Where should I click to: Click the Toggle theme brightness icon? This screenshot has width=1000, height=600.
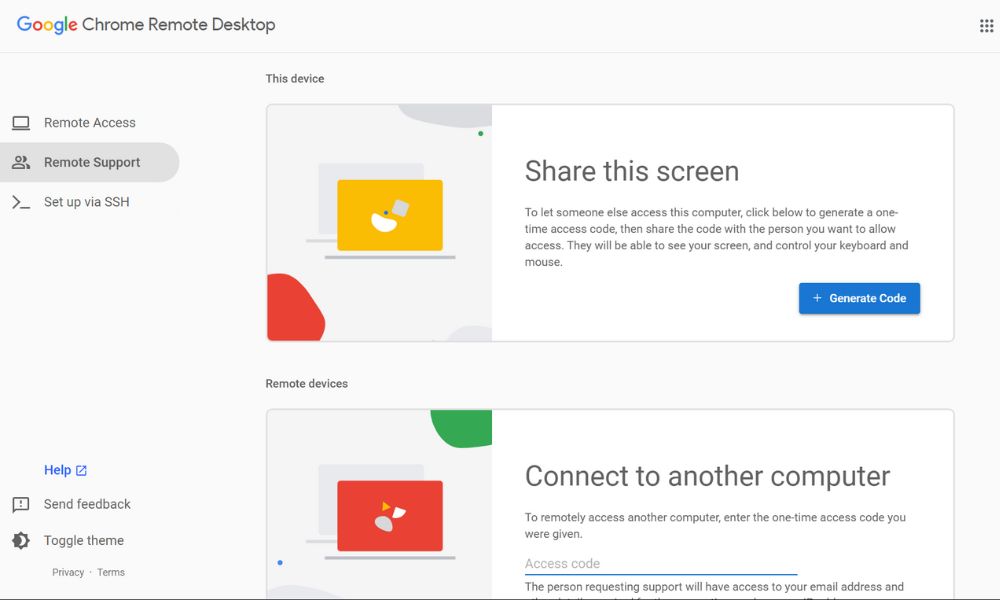coord(21,541)
